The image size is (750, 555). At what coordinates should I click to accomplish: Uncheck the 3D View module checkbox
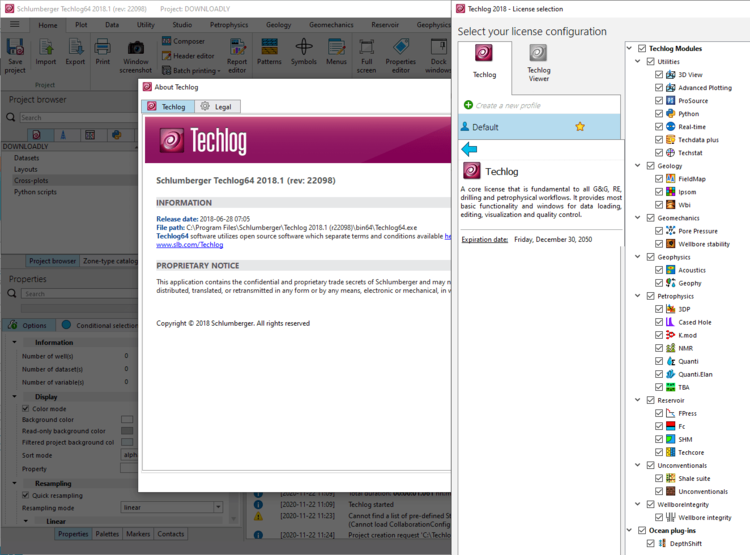[659, 75]
